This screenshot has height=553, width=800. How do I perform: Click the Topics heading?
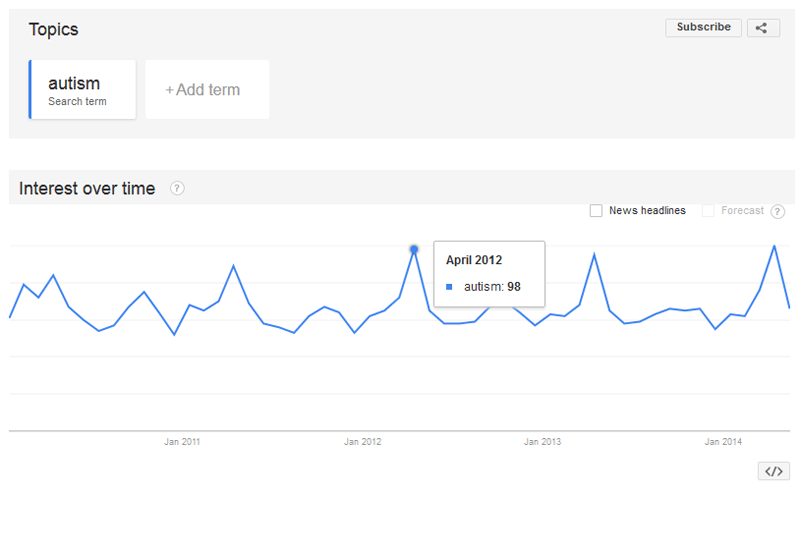tap(53, 30)
